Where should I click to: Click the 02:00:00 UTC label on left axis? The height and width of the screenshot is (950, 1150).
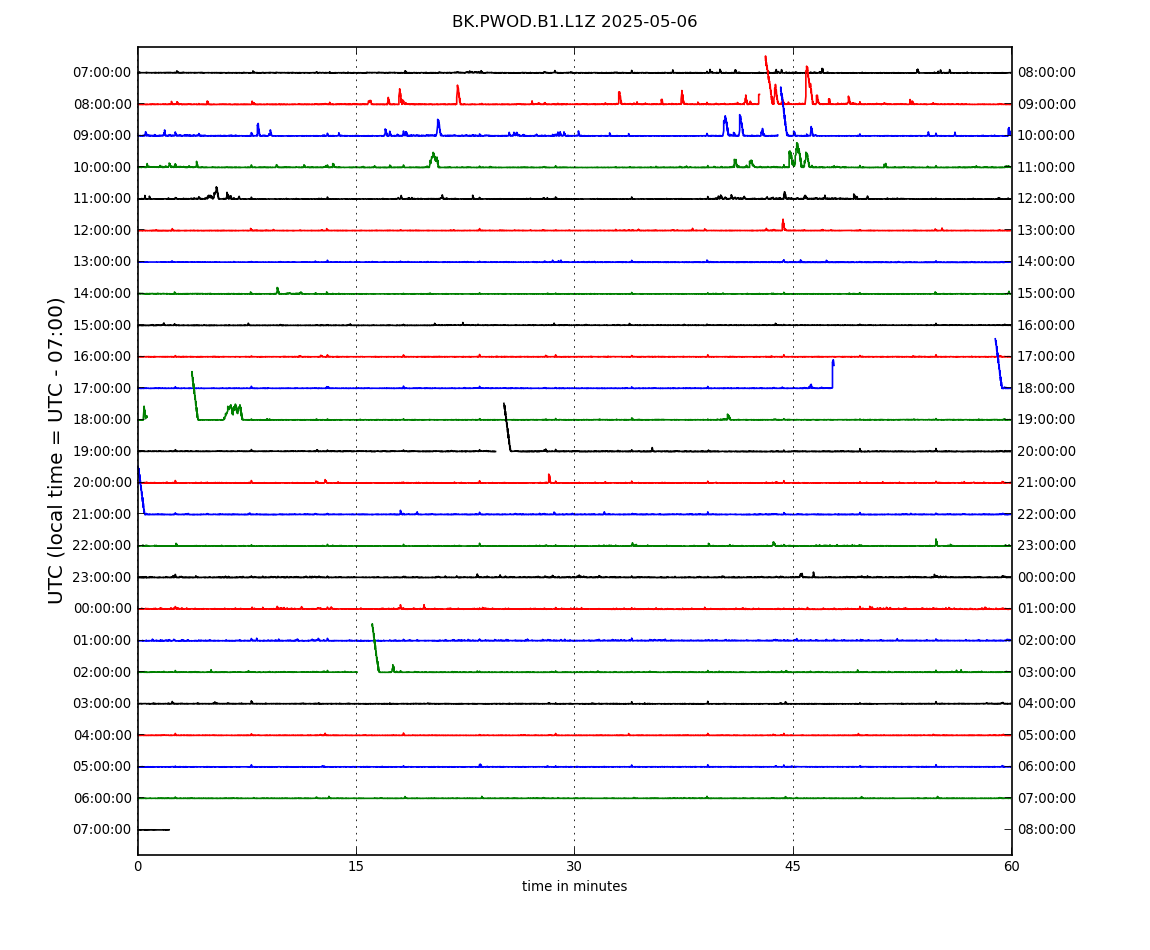pos(102,672)
